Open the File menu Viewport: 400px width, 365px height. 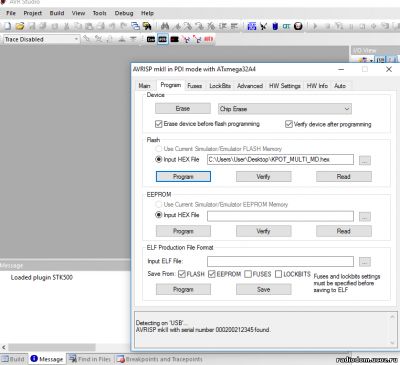coord(11,13)
